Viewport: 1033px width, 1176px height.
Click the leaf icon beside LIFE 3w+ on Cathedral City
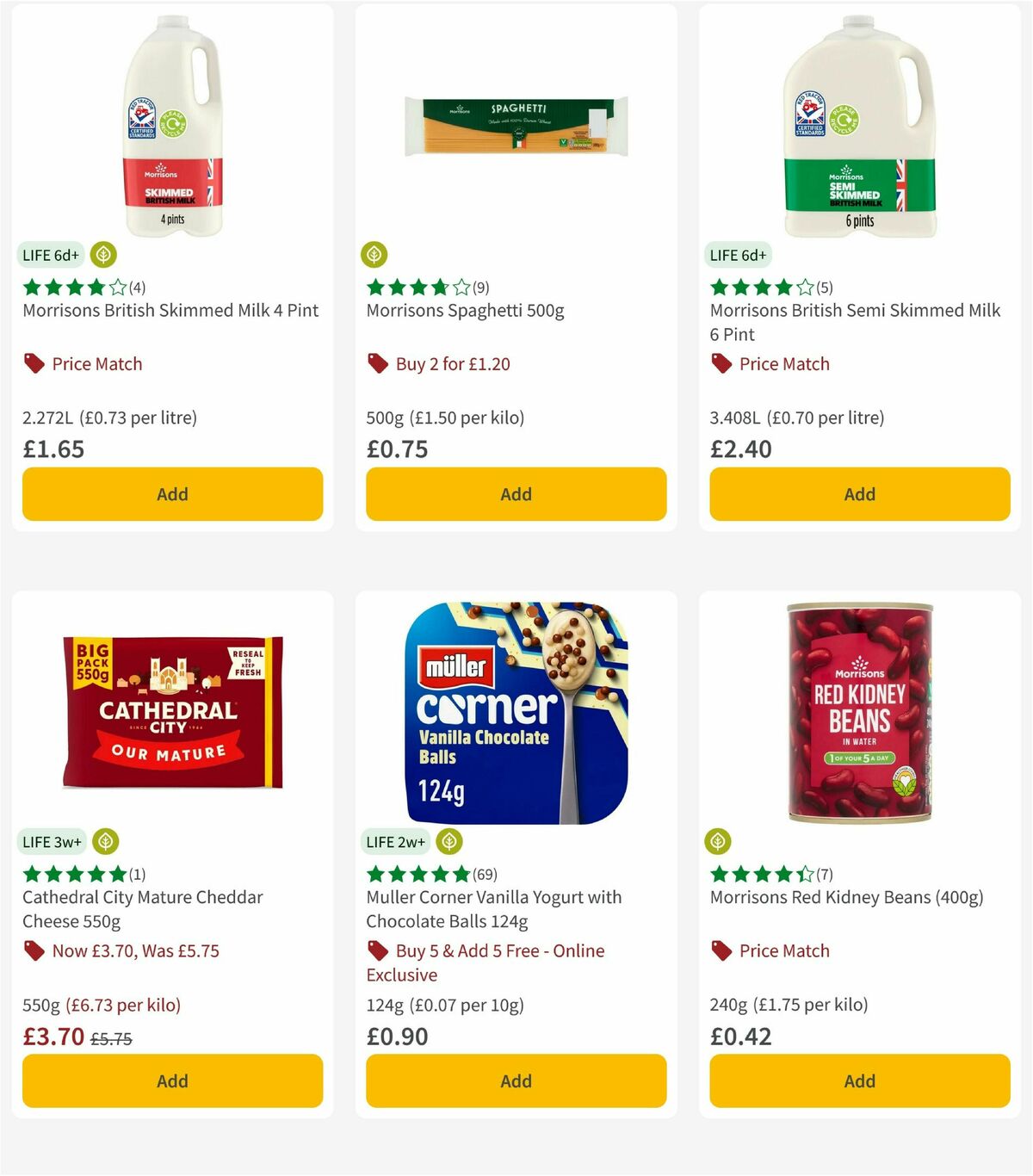tap(104, 841)
